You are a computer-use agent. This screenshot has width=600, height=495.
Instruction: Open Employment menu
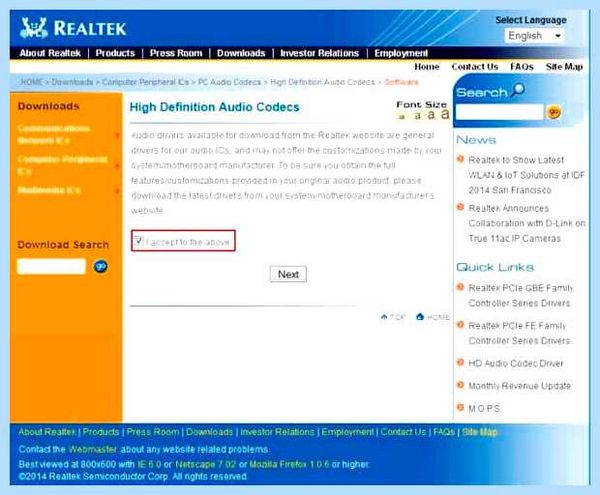pyautogui.click(x=401, y=53)
